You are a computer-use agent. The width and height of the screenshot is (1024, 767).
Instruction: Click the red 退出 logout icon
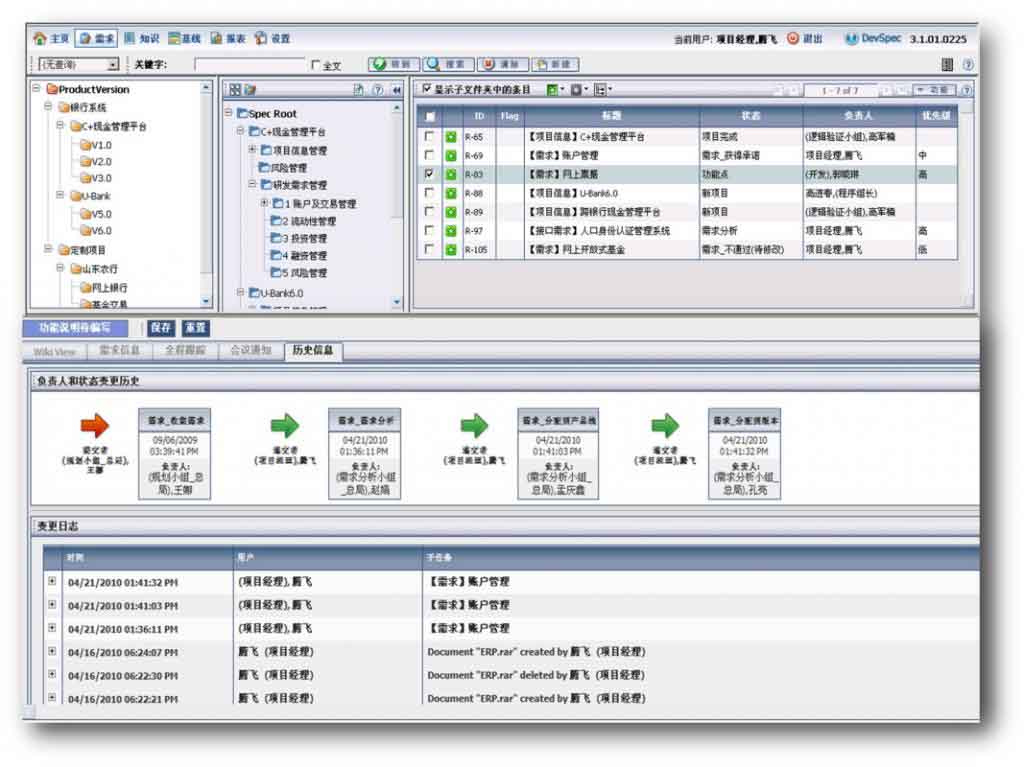793,39
